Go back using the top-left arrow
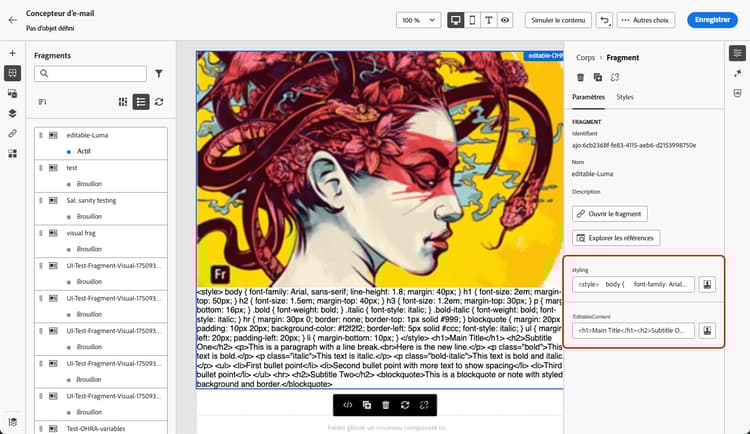 (12, 20)
